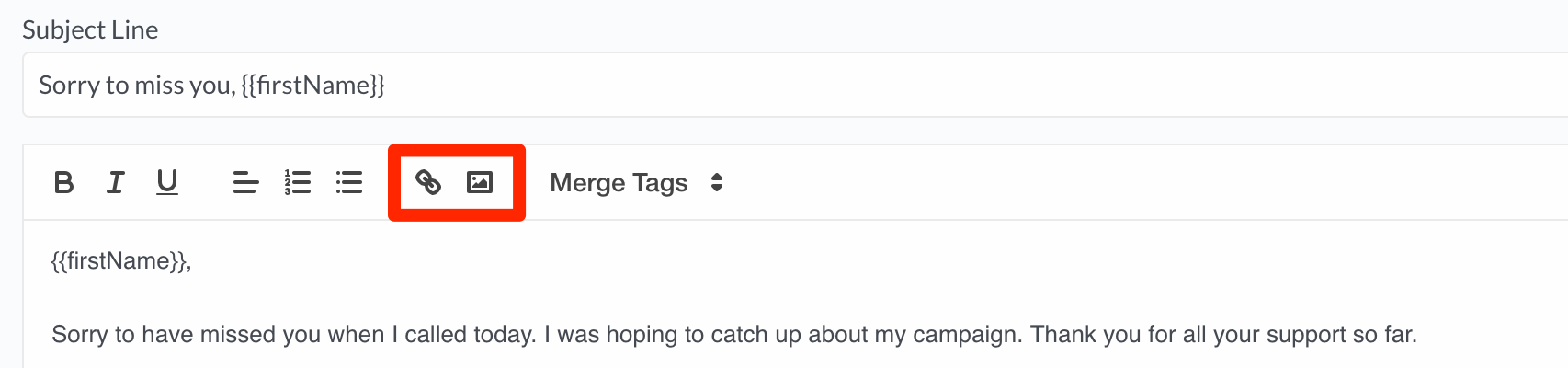Screen dimensions: 1568x368
Task: Open the text alignment option
Action: pos(245,182)
